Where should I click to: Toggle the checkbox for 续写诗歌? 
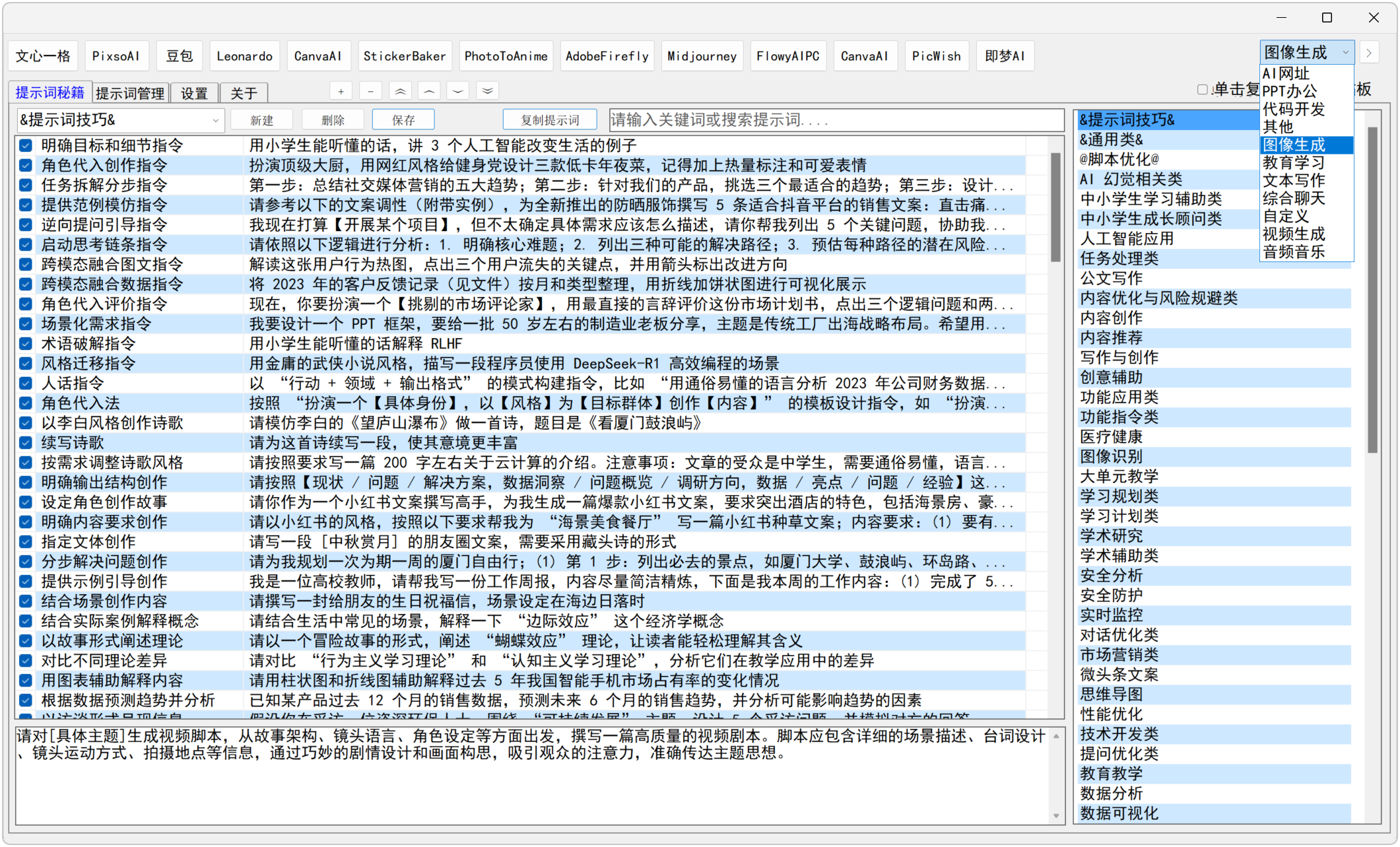click(26, 442)
